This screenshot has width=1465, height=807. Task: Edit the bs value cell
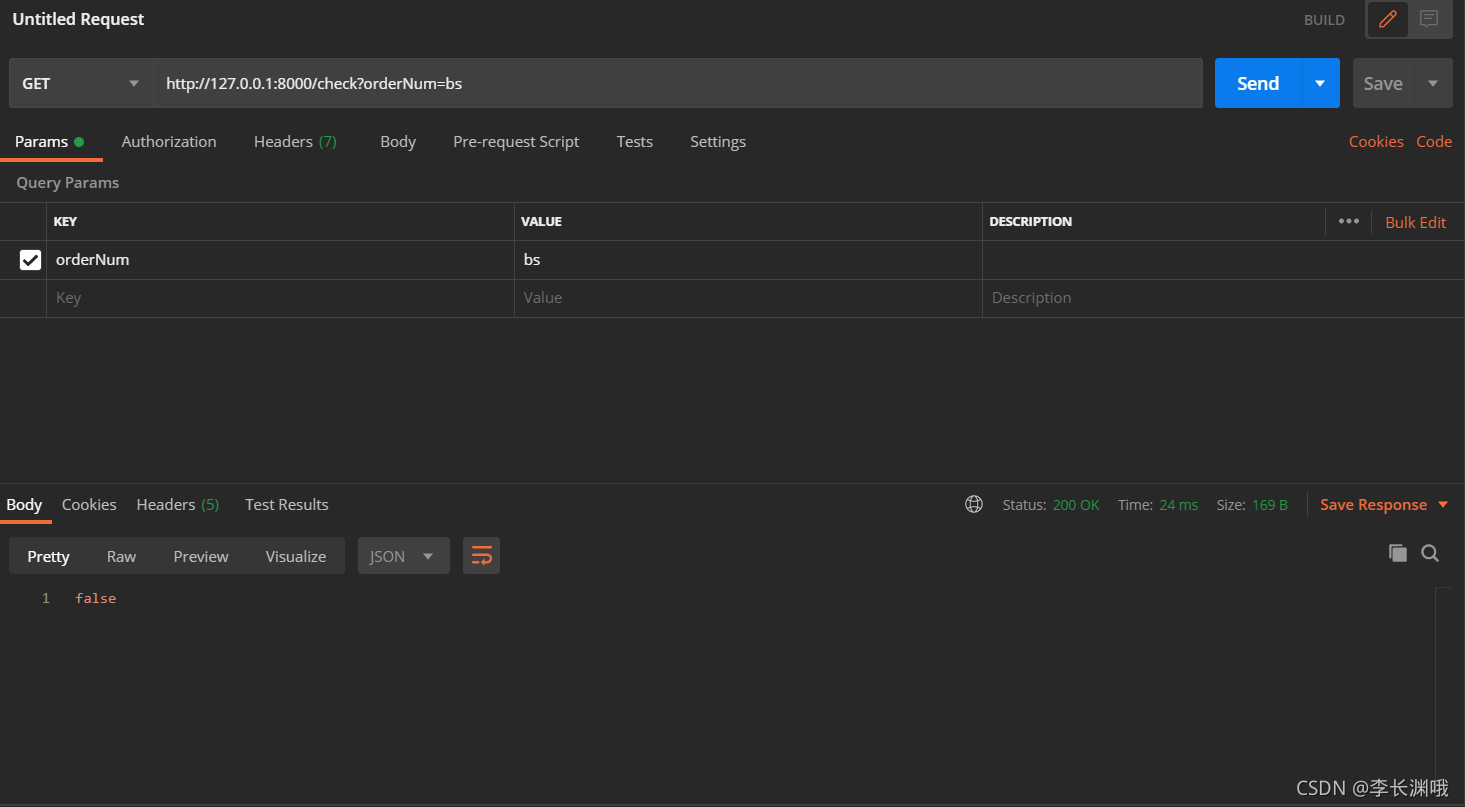[x=748, y=260]
